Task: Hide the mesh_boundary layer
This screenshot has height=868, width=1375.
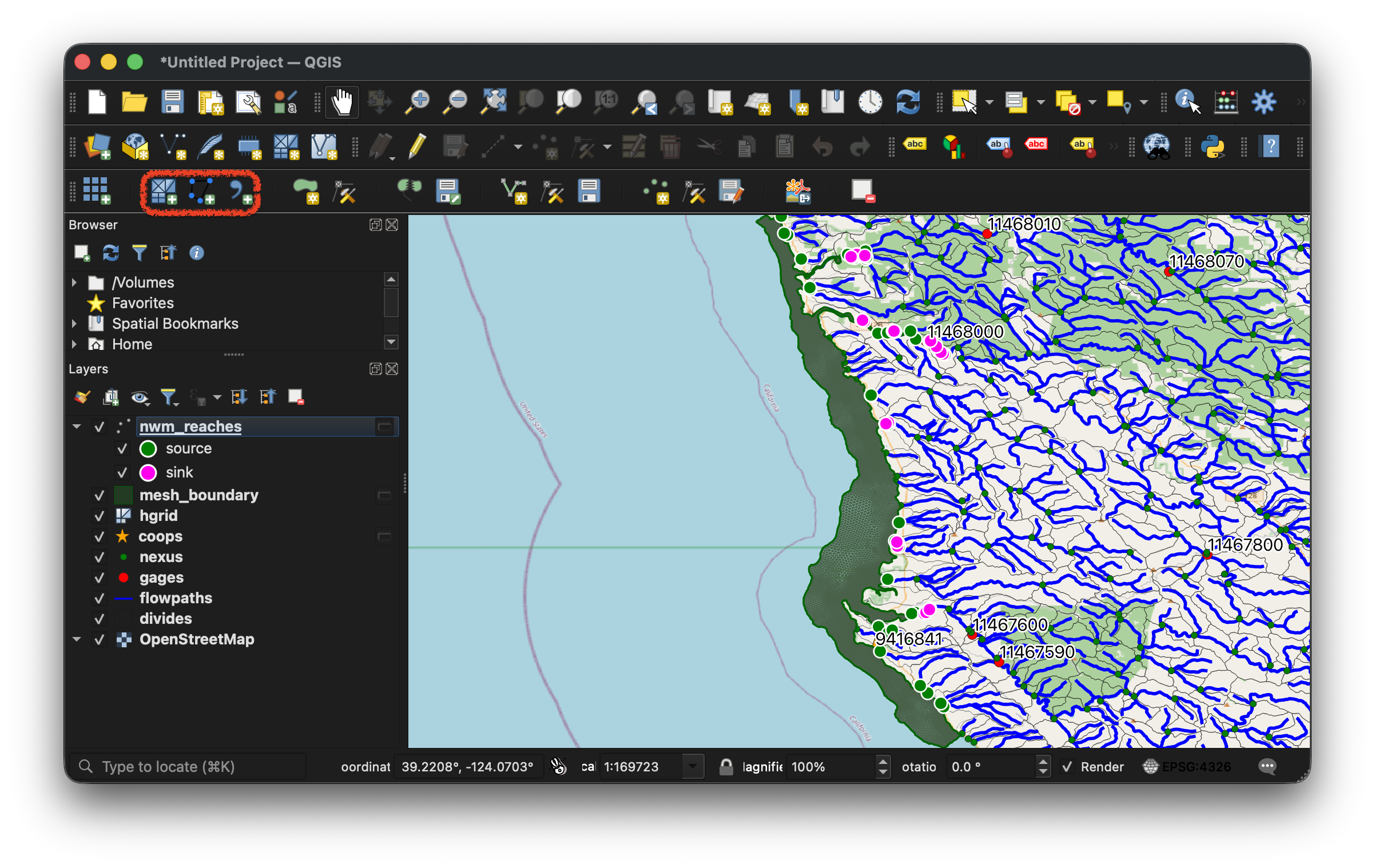Action: [x=100, y=495]
